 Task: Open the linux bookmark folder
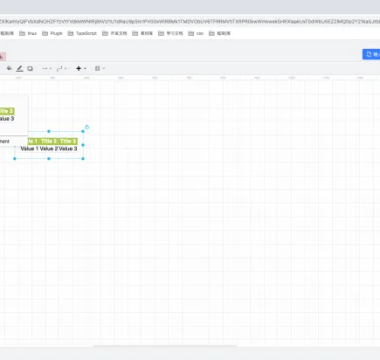tap(28, 33)
